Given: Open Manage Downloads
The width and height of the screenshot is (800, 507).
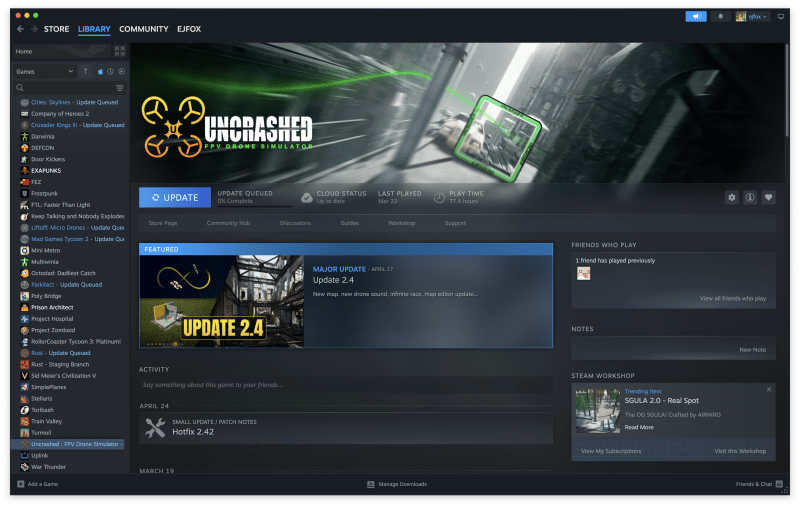Looking at the screenshot, I should click(397, 484).
